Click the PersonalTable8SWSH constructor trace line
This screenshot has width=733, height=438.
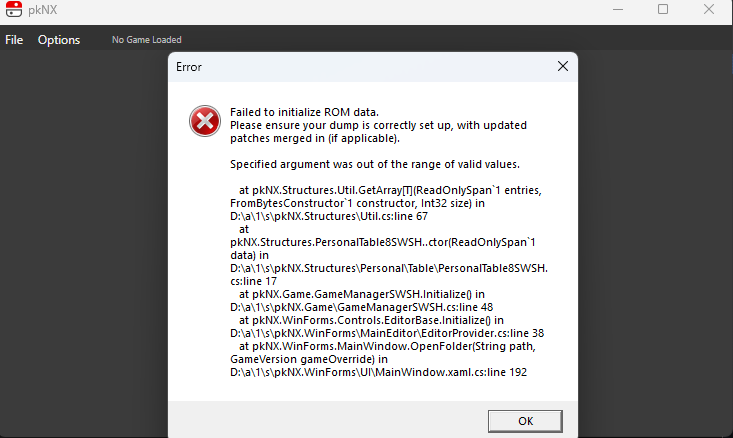point(383,242)
